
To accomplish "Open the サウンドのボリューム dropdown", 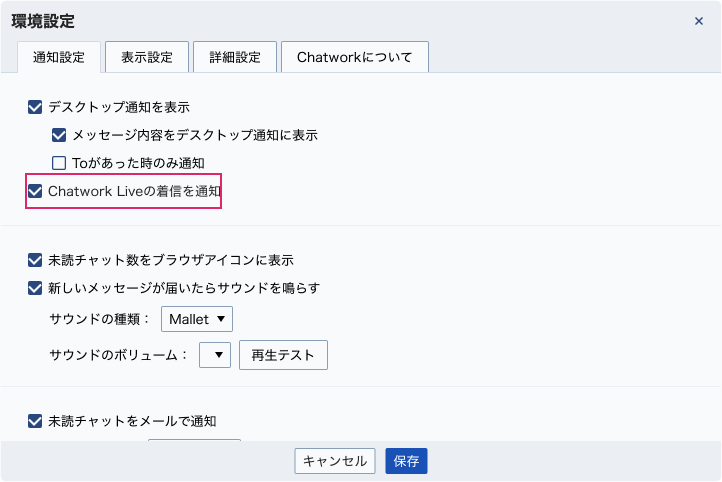I will click(x=215, y=355).
